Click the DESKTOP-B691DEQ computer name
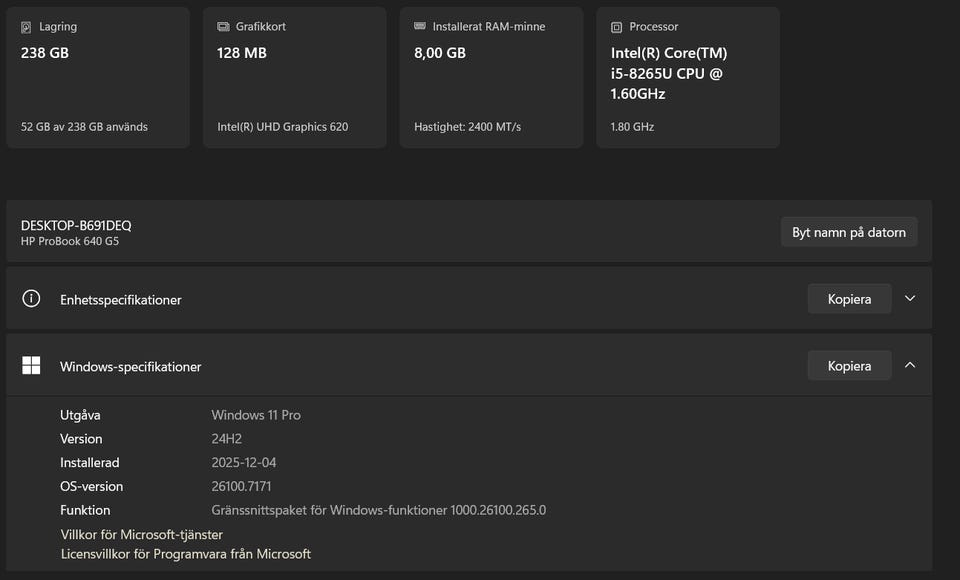The image size is (960, 580). click(x=76, y=225)
